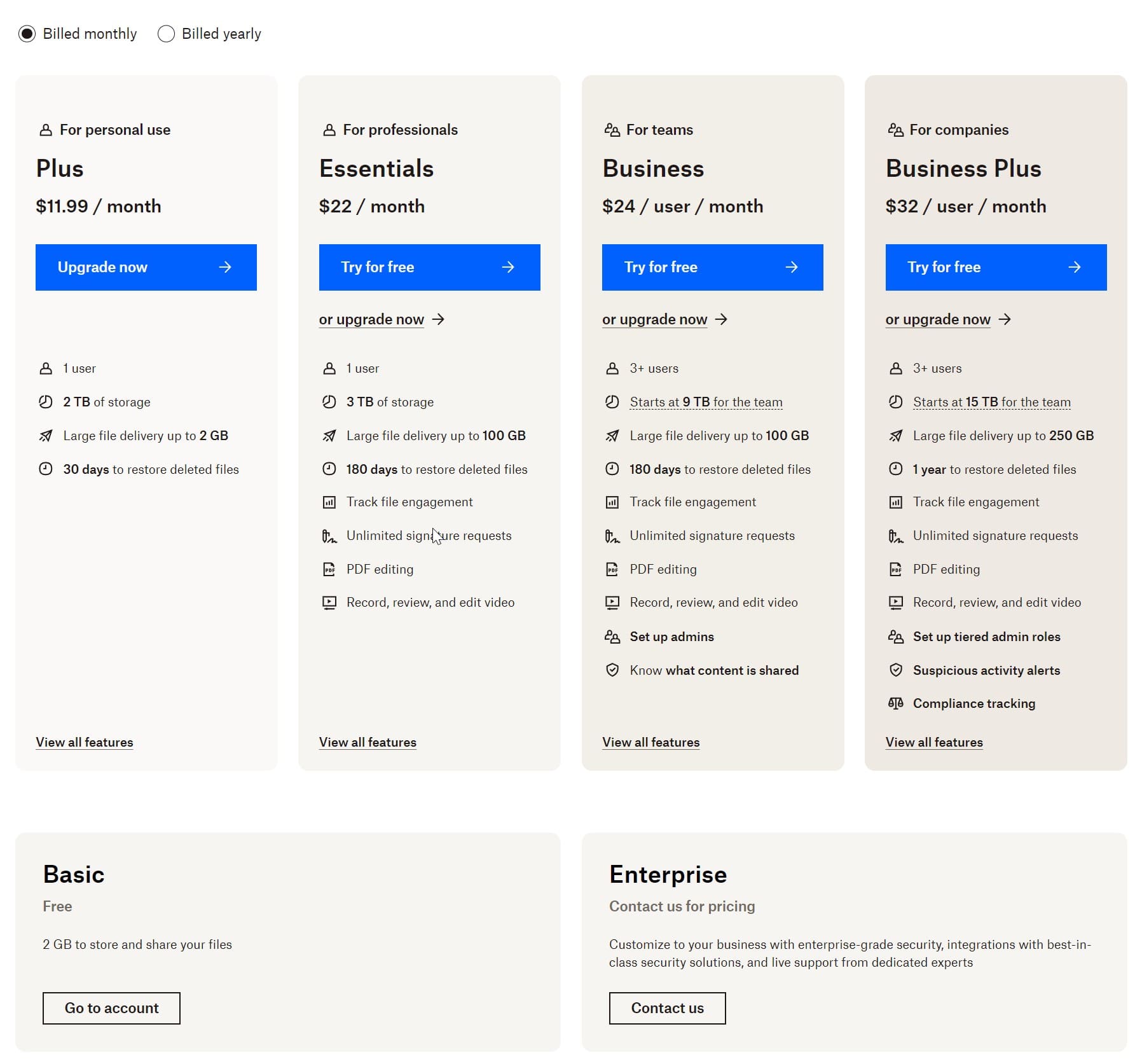The height and width of the screenshot is (1064, 1142).
Task: Click the compliance tracking scale icon
Action: (897, 703)
